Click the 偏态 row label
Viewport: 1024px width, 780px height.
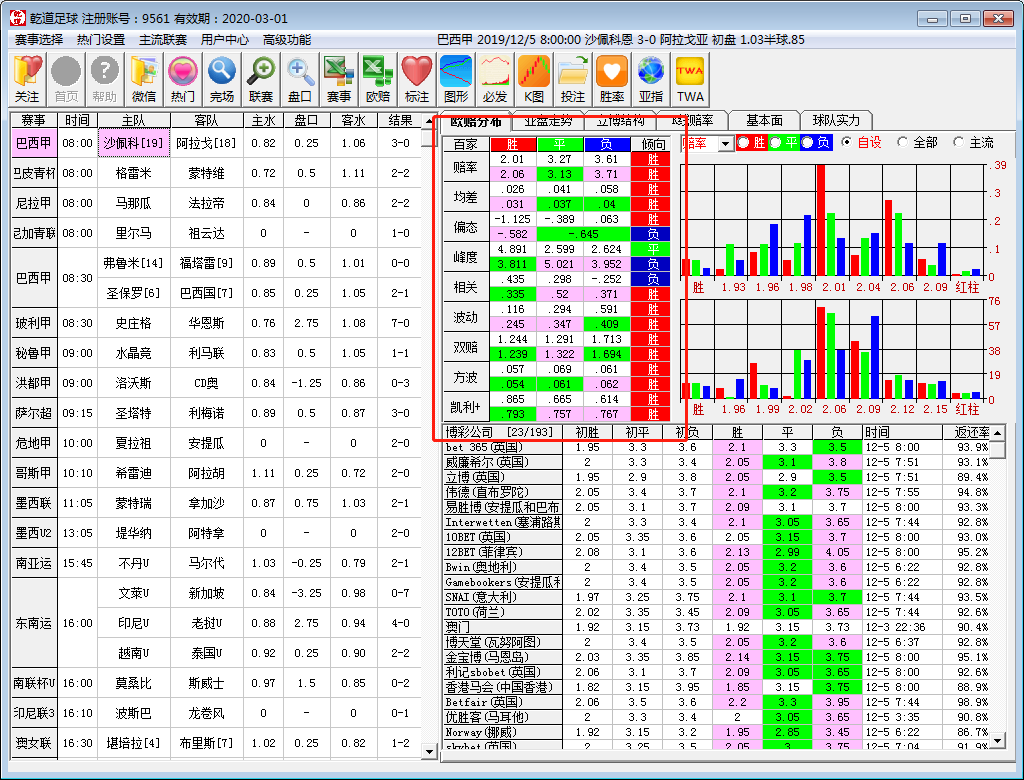pyautogui.click(x=466, y=227)
